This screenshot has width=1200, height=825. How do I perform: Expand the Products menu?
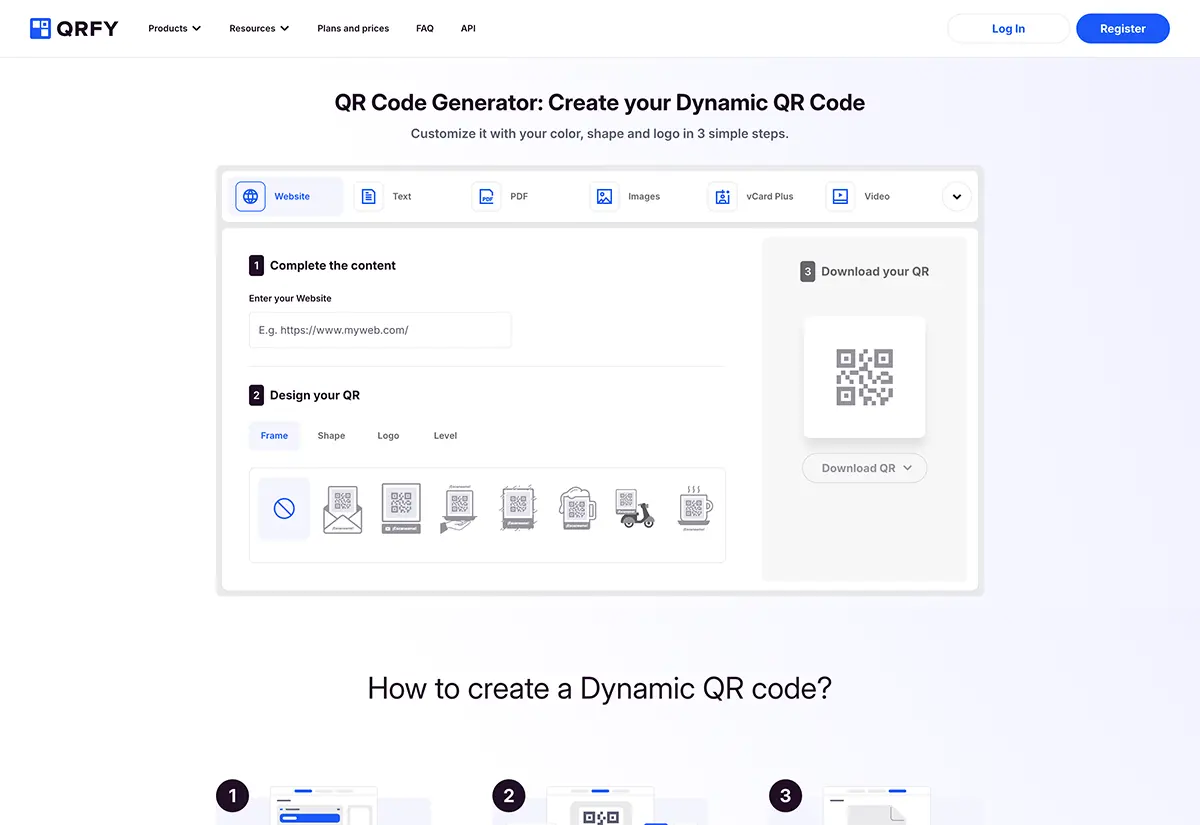174,28
